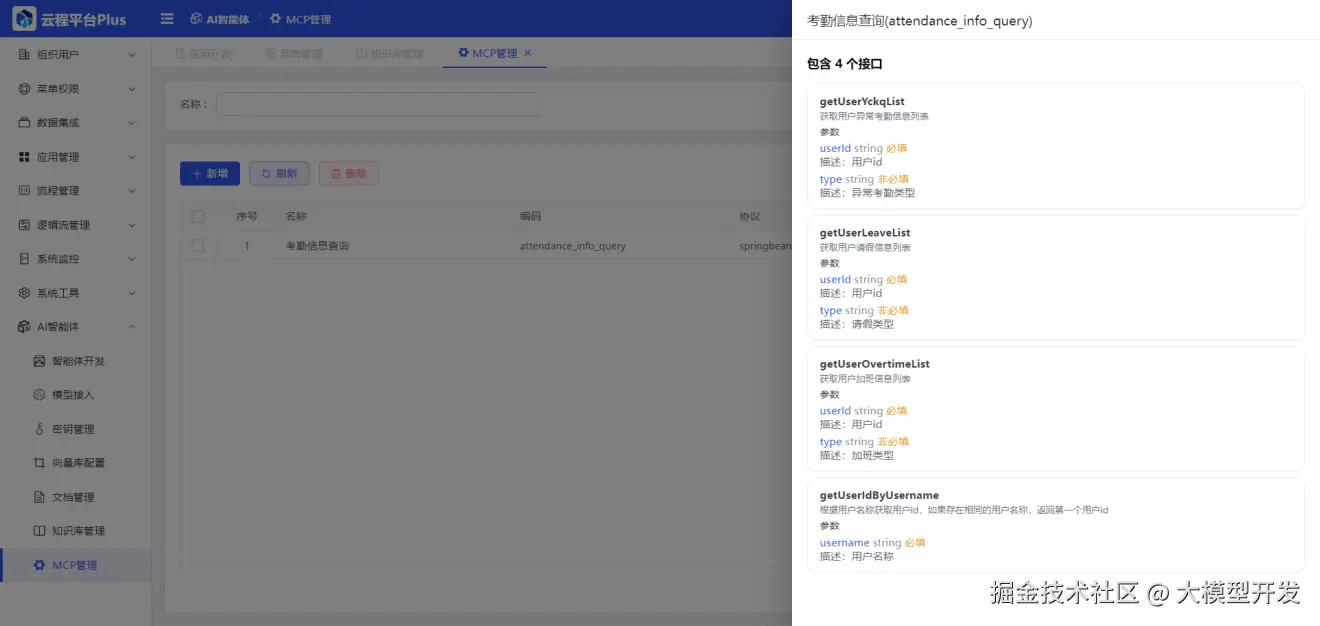1320x626 pixels.
Task: Click the 包含 4 个接口 heading
Action: coord(845,64)
